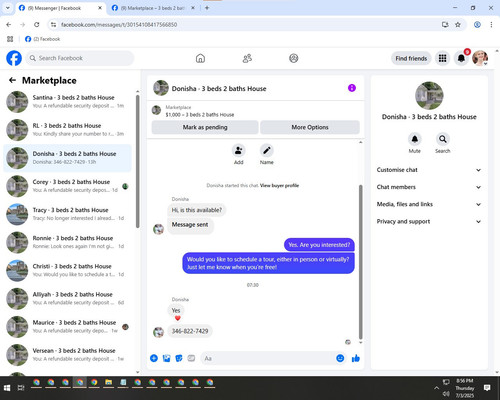This screenshot has width=500, height=400.
Task: Open the Santina conversation
Action: point(67,102)
